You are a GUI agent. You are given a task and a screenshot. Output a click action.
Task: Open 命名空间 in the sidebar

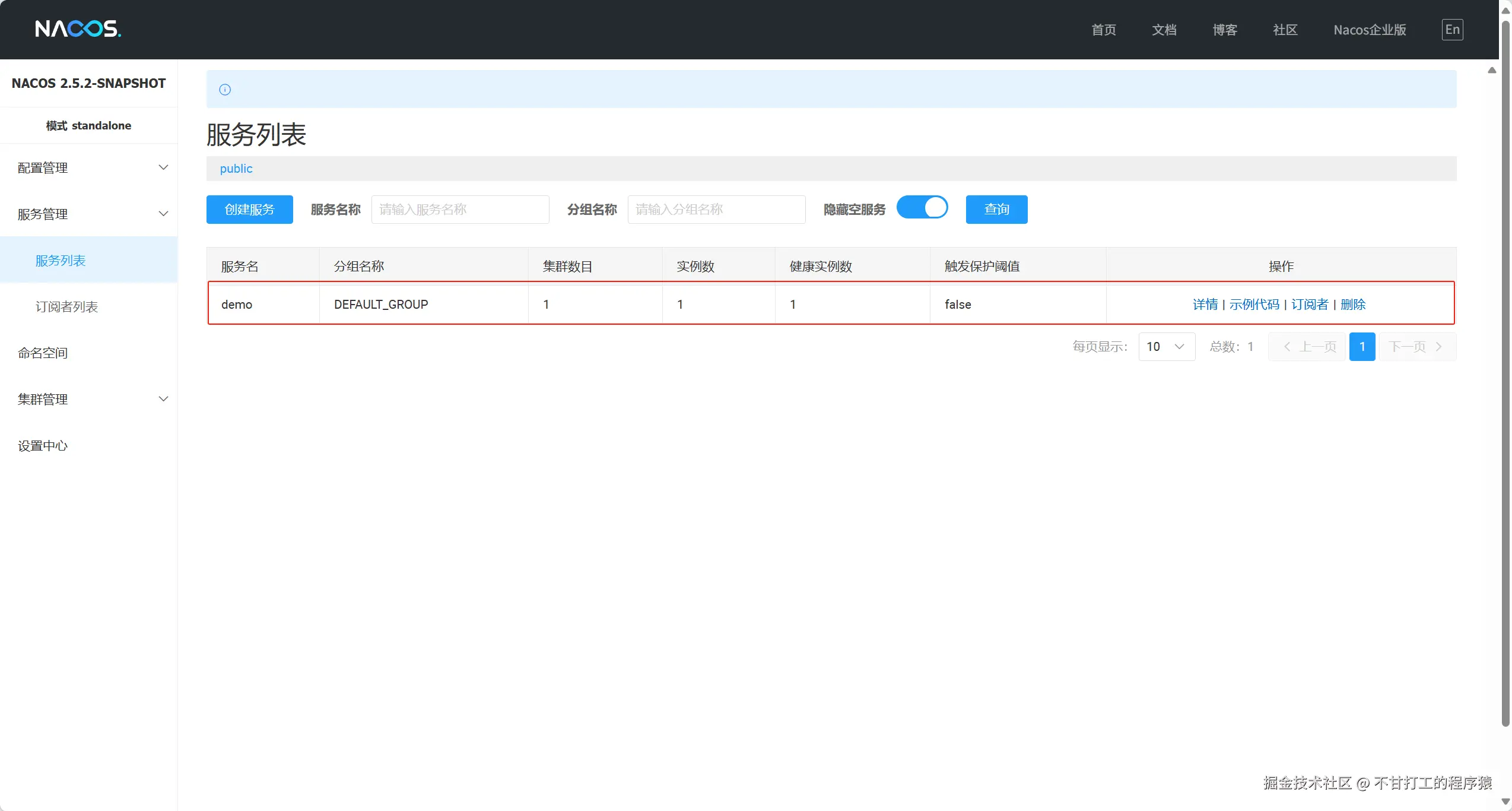pos(43,353)
